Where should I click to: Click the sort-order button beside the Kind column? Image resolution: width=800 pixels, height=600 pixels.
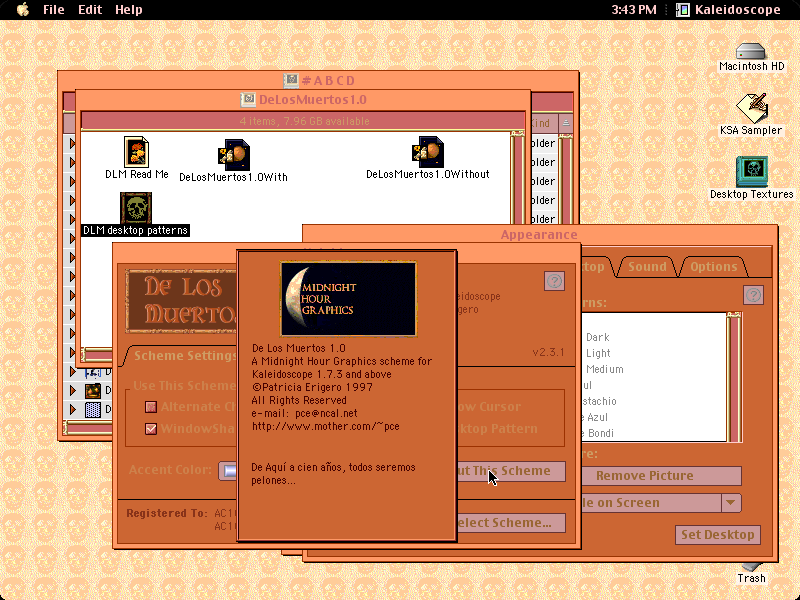[566, 123]
